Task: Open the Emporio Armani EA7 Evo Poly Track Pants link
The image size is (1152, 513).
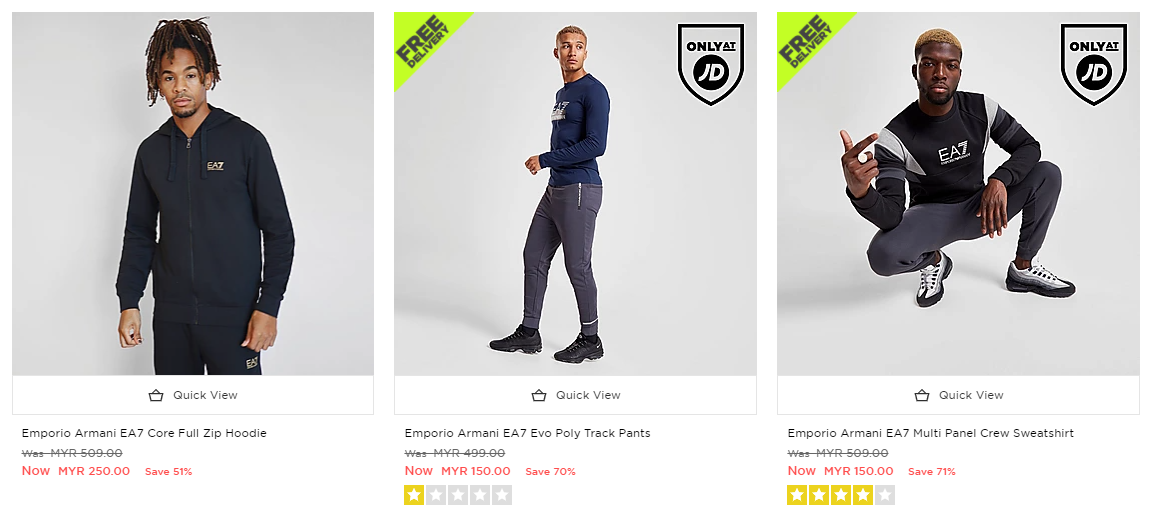Action: tap(527, 433)
